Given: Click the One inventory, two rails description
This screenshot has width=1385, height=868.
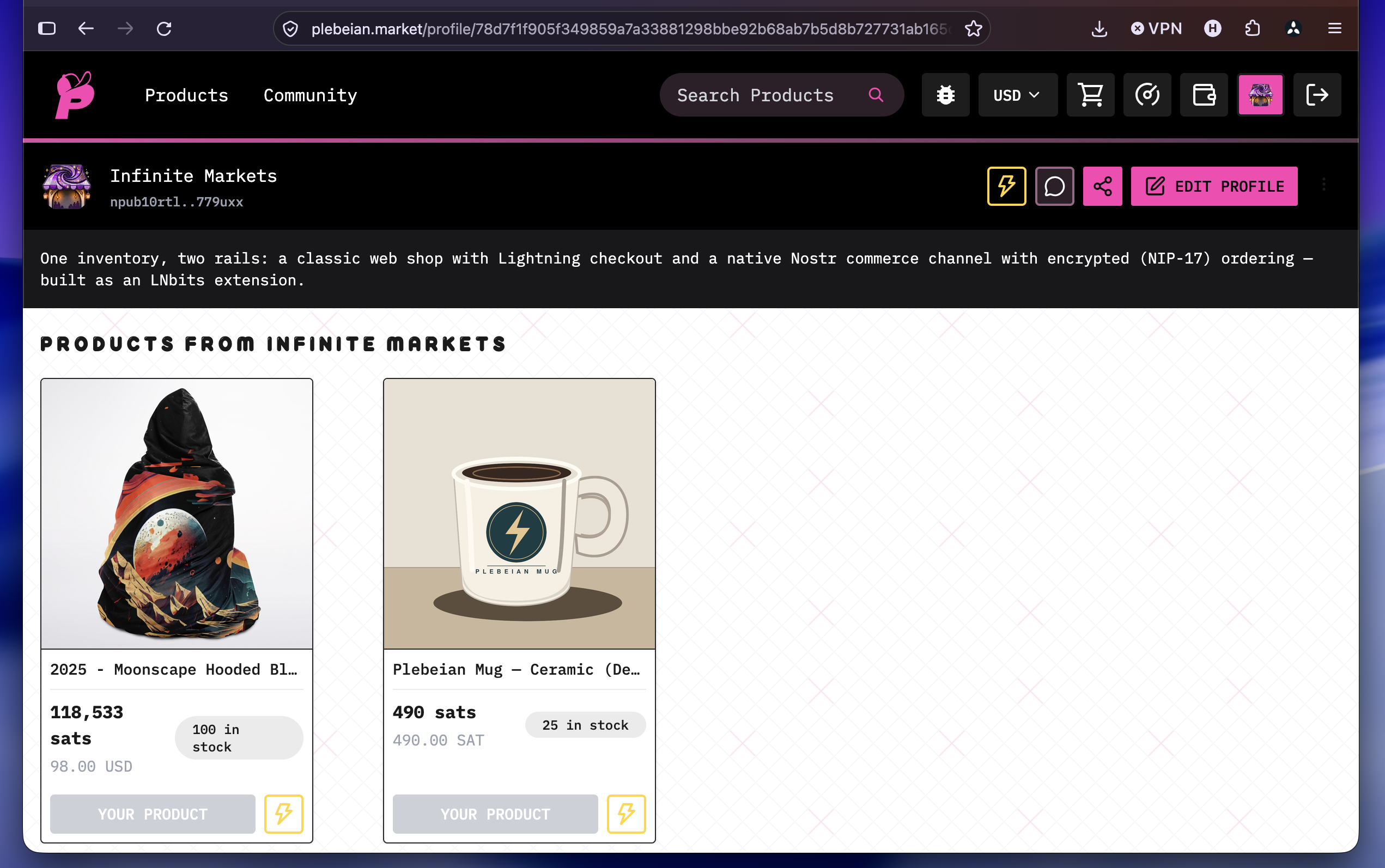Looking at the screenshot, I should tap(676, 269).
